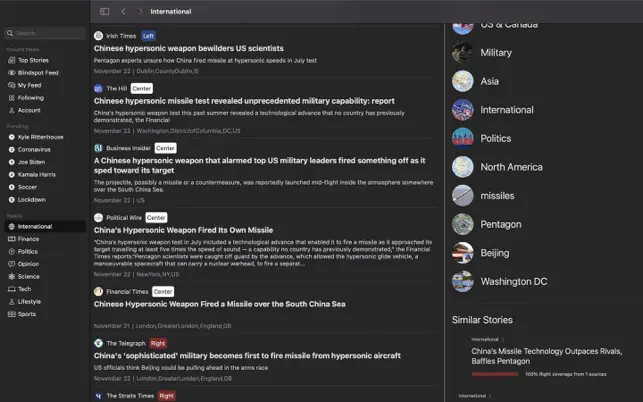Screen dimensions: 643x402
Task: Go forward with the right chevron
Action: (140, 11)
